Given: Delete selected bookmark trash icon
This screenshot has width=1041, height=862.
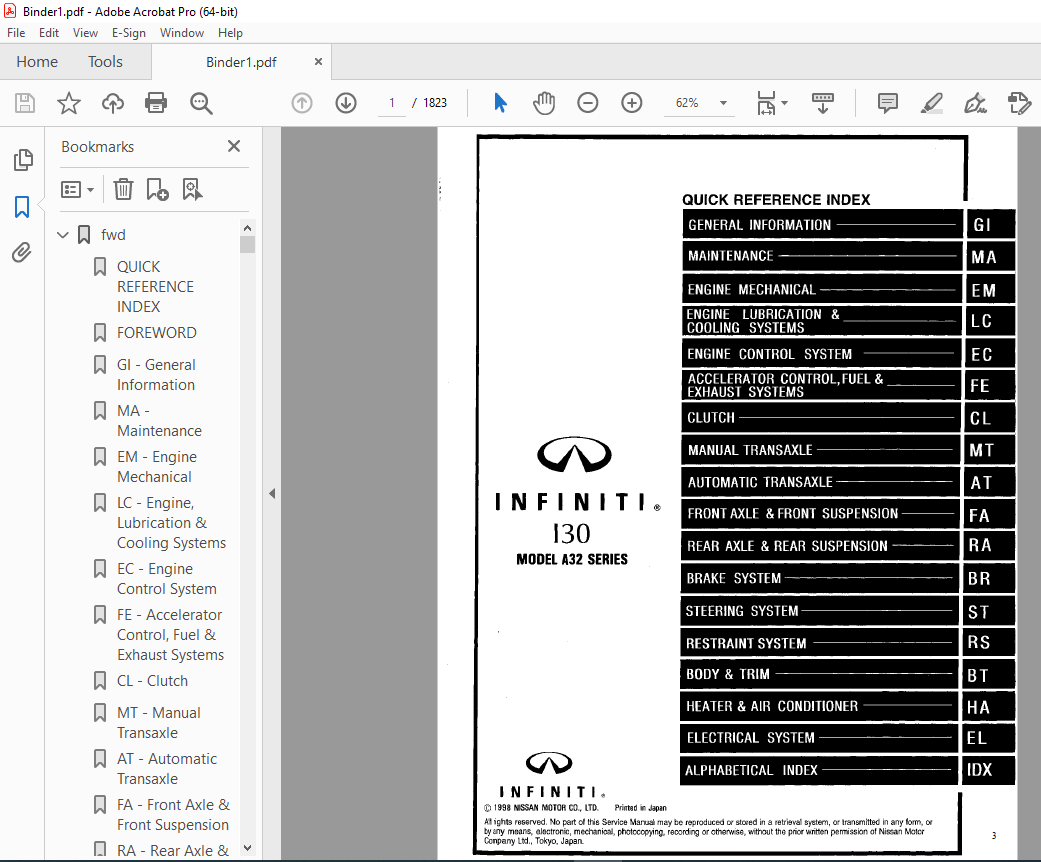Looking at the screenshot, I should pyautogui.click(x=123, y=190).
